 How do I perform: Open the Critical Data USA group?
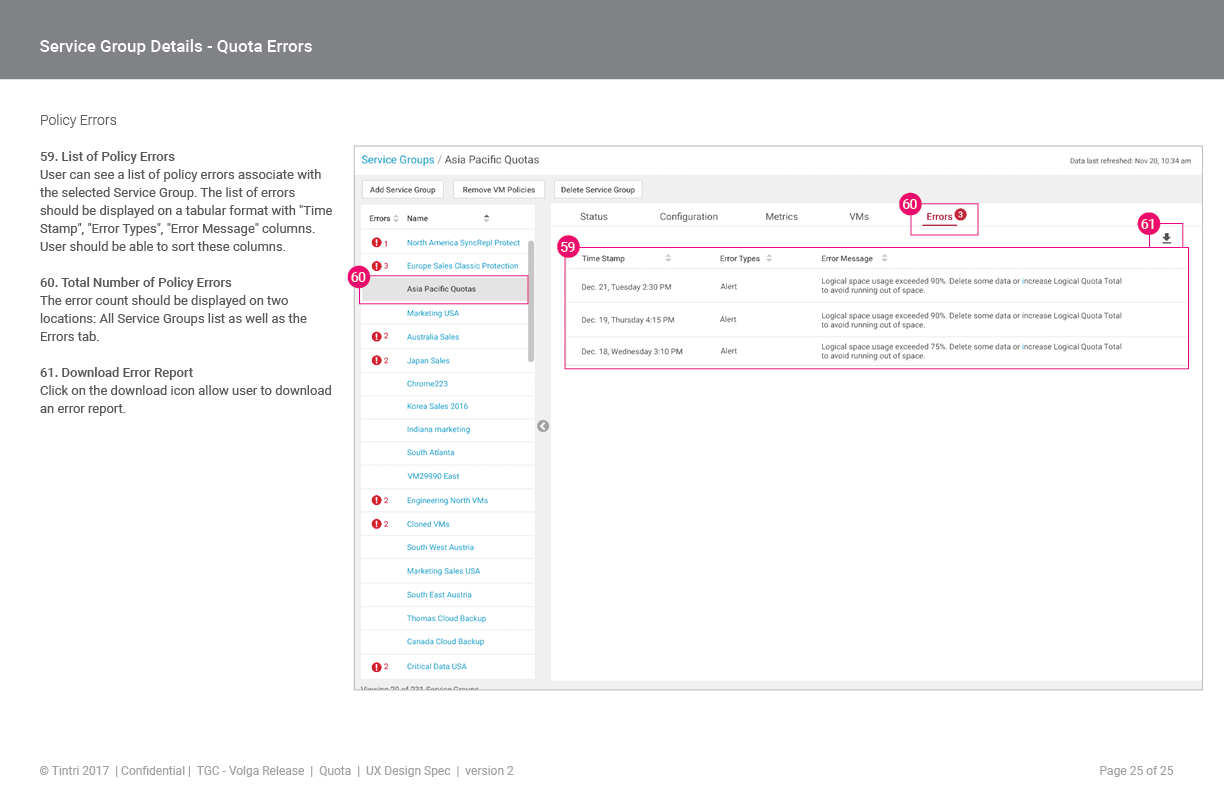436,666
